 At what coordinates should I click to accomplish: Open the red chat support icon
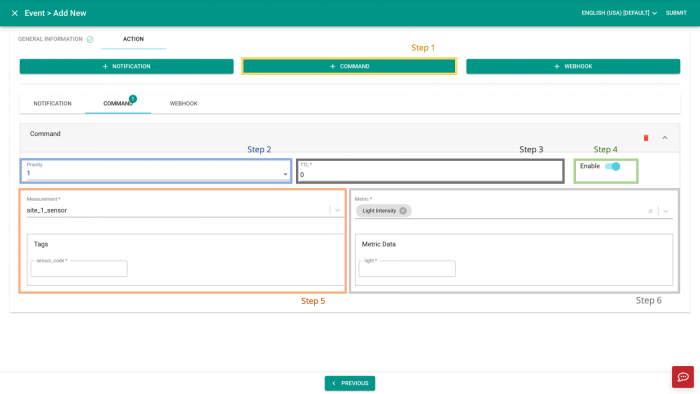pyautogui.click(x=683, y=377)
